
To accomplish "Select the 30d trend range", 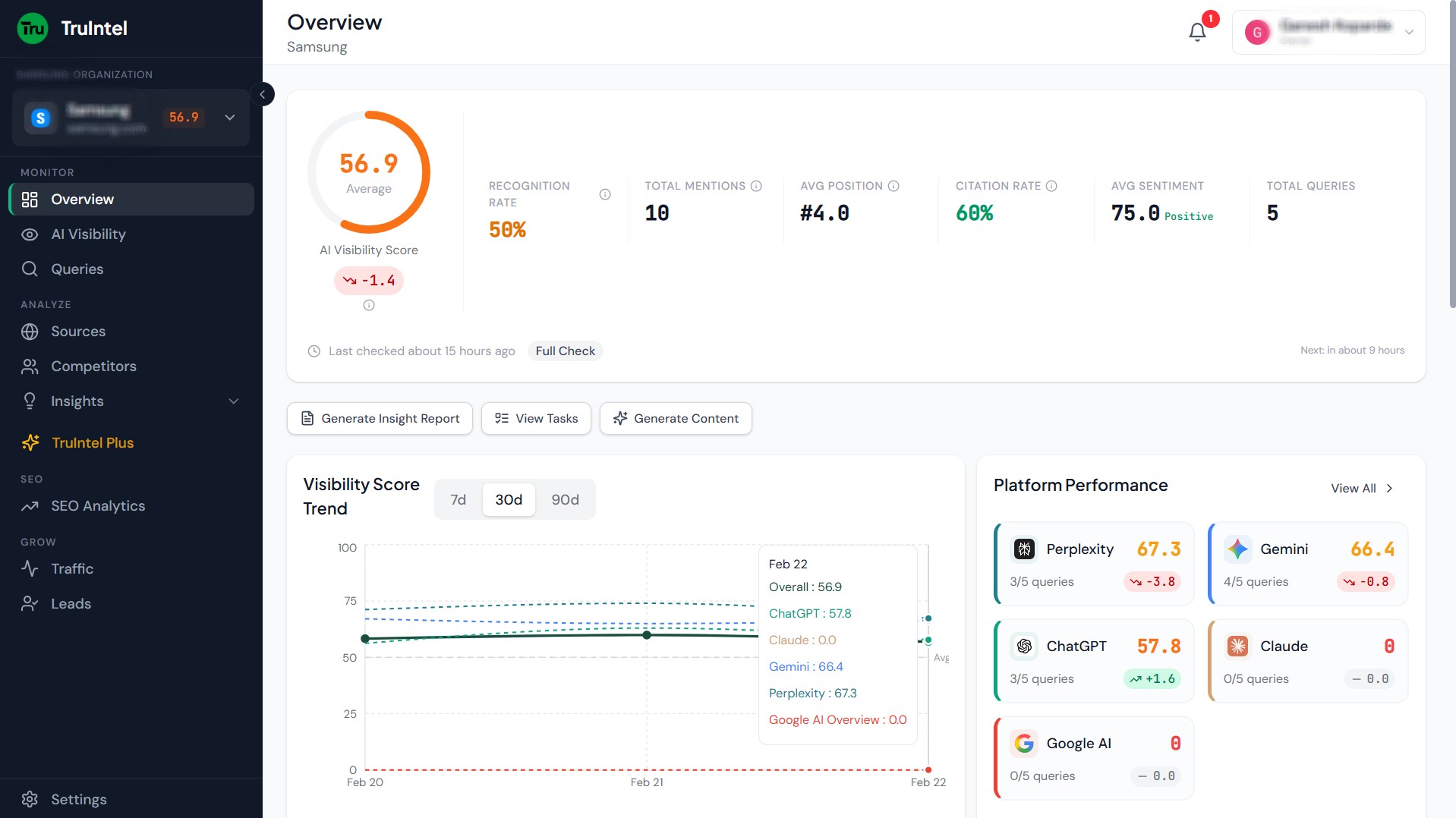I will 509,499.
